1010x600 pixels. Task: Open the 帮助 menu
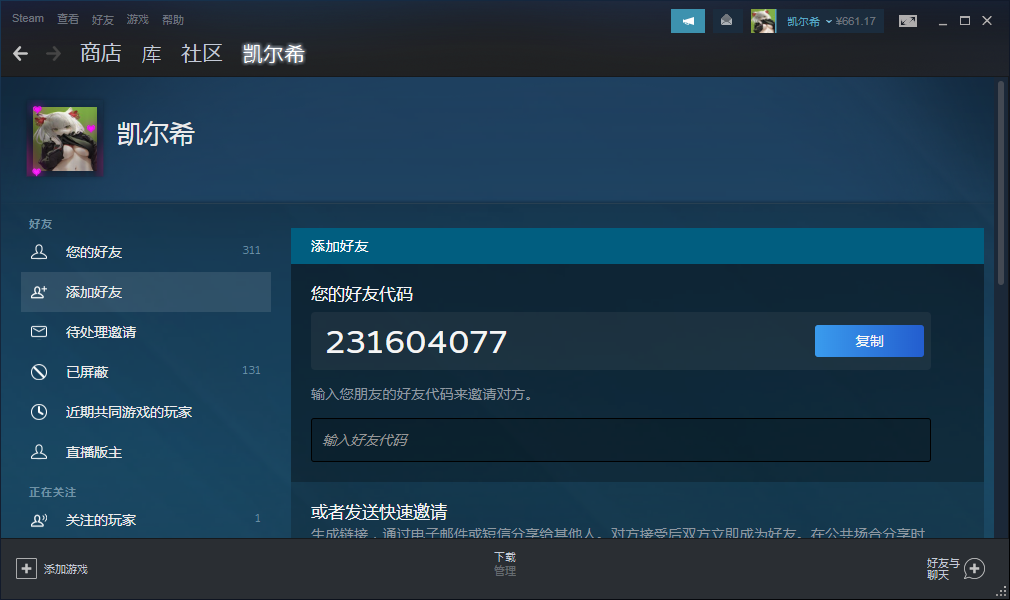coord(173,20)
